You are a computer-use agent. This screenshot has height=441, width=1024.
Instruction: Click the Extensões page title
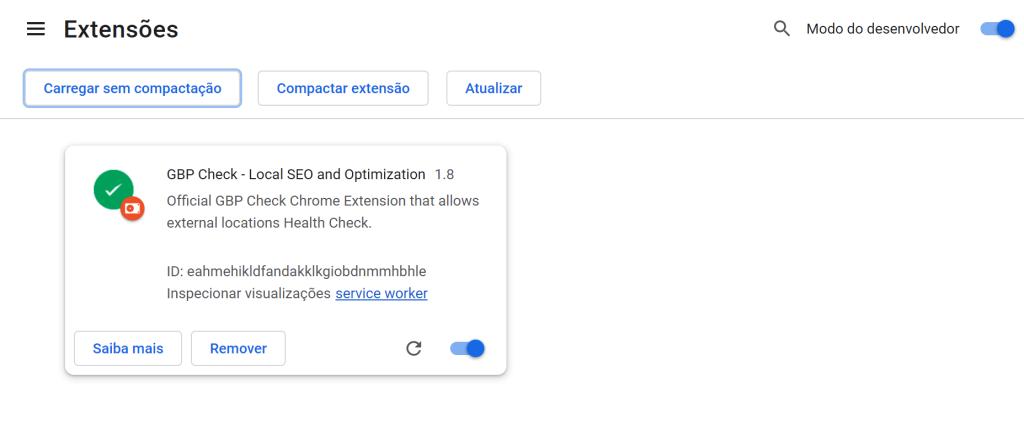click(x=121, y=29)
